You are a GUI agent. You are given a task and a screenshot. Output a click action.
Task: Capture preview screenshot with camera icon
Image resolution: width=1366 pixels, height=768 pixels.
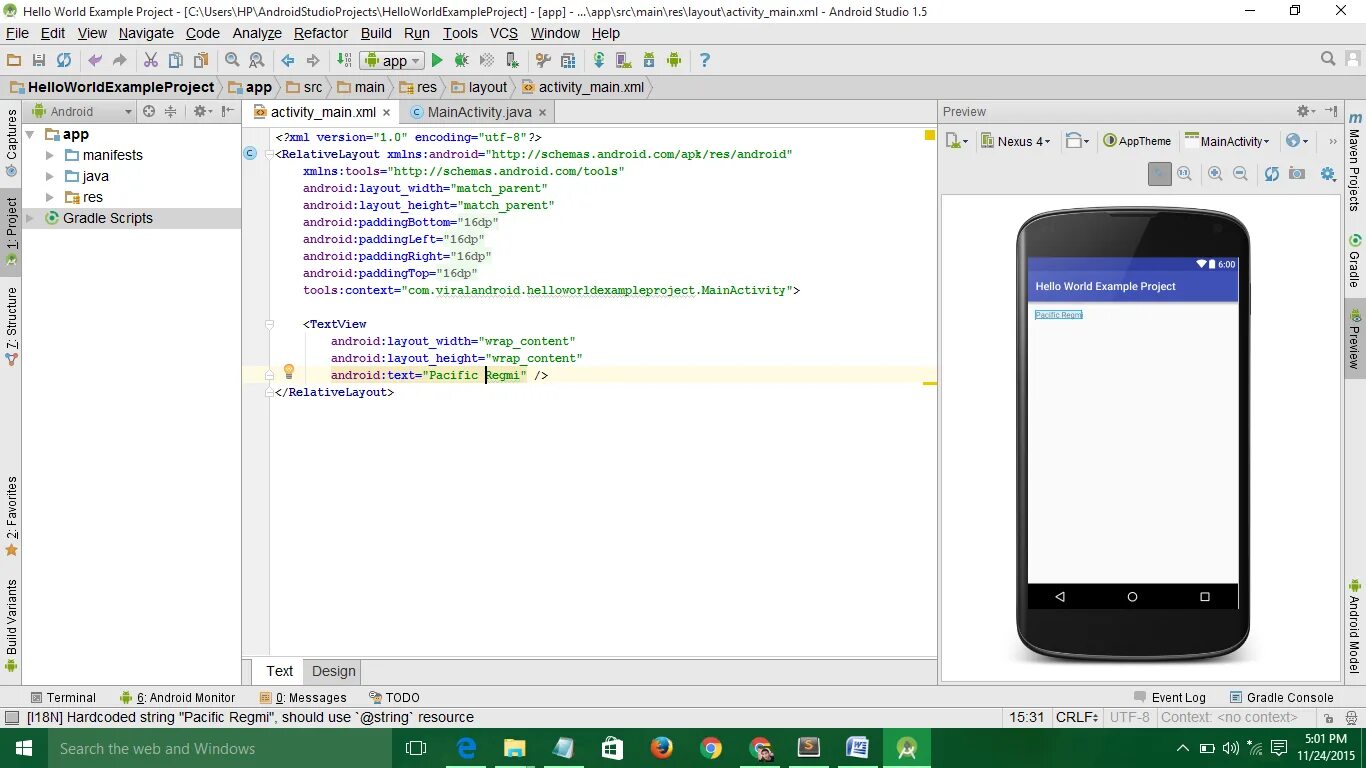tap(1297, 173)
